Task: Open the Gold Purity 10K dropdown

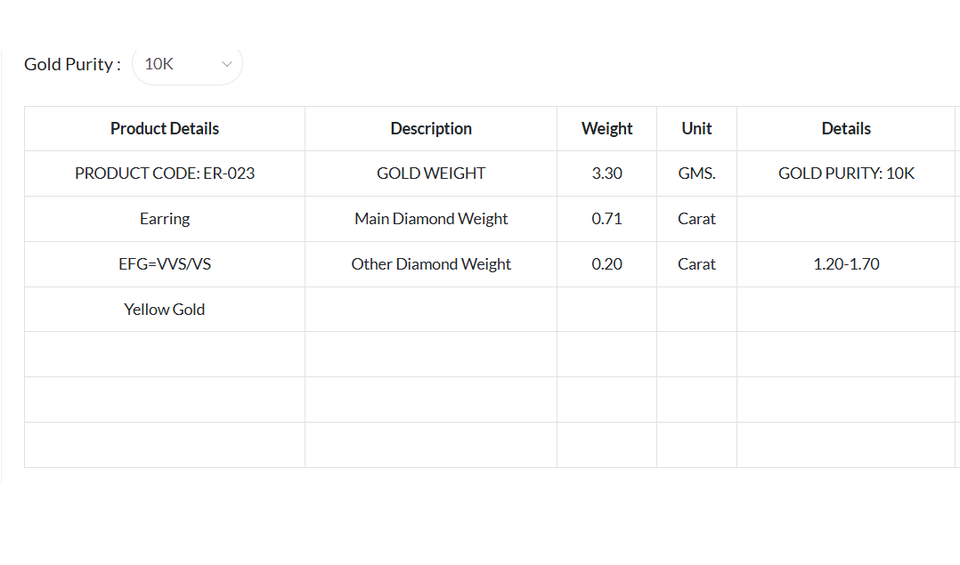Action: (188, 64)
